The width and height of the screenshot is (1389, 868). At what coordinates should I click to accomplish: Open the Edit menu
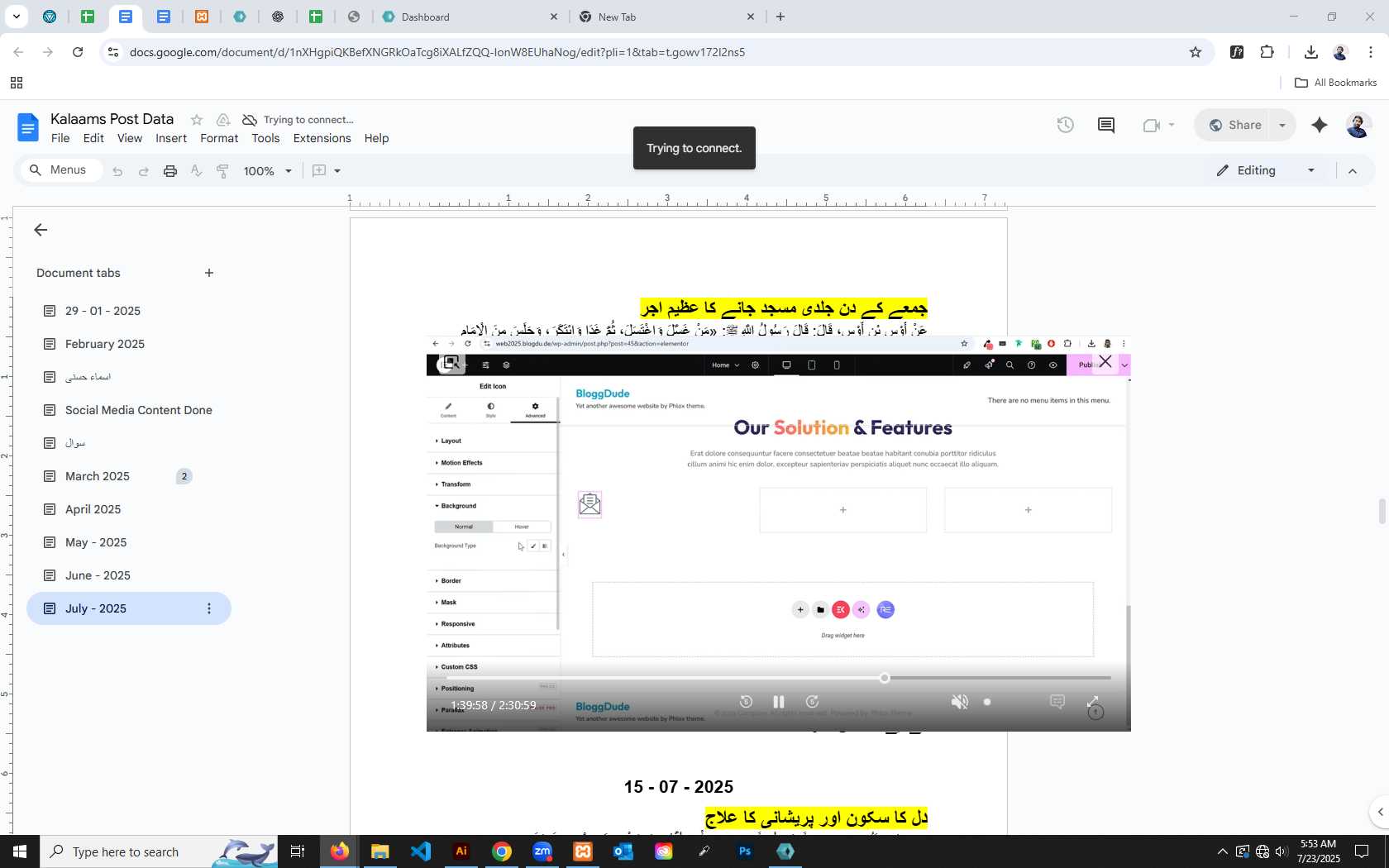click(x=93, y=138)
